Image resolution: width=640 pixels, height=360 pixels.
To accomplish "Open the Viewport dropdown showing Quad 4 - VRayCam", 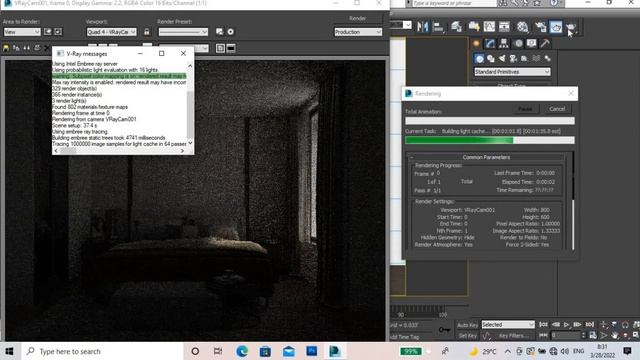I will pos(111,32).
